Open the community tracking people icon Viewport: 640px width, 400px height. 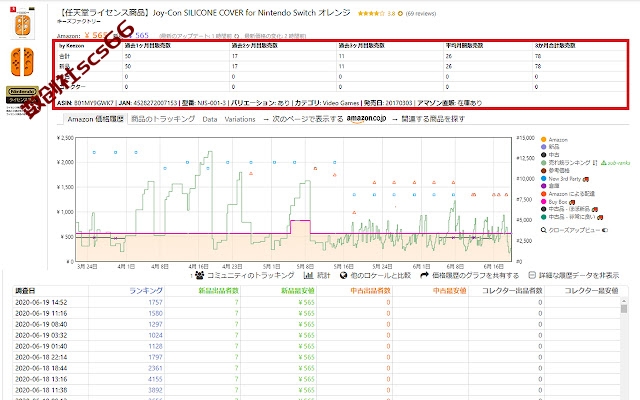click(x=199, y=275)
